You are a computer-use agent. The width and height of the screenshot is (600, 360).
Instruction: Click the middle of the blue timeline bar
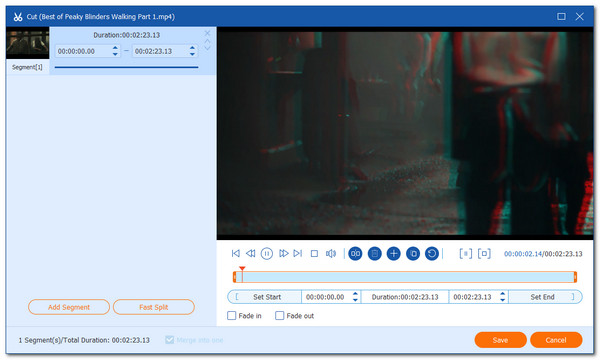pyautogui.click(x=405, y=277)
